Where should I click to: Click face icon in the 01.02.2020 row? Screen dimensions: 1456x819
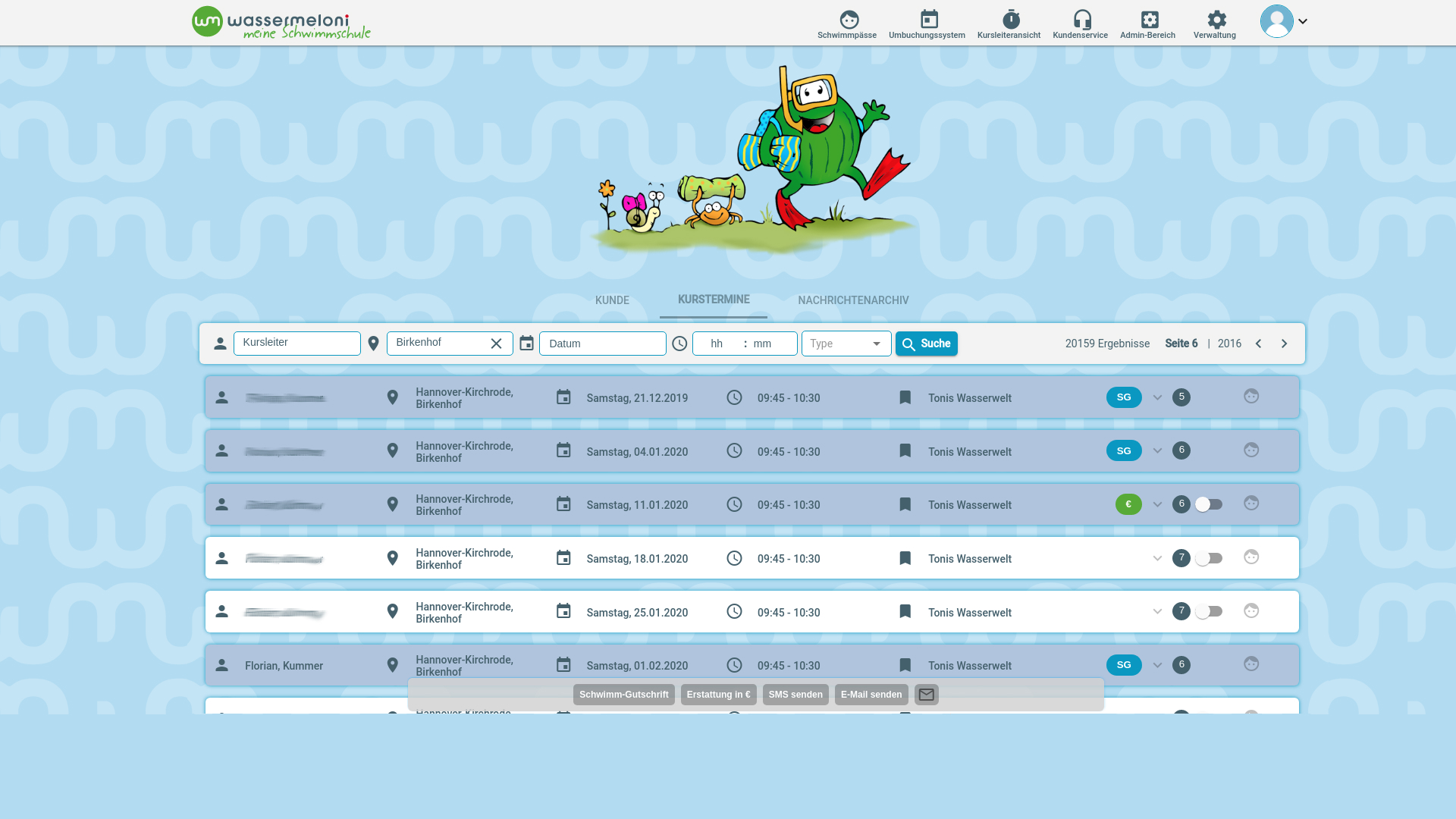(1251, 664)
